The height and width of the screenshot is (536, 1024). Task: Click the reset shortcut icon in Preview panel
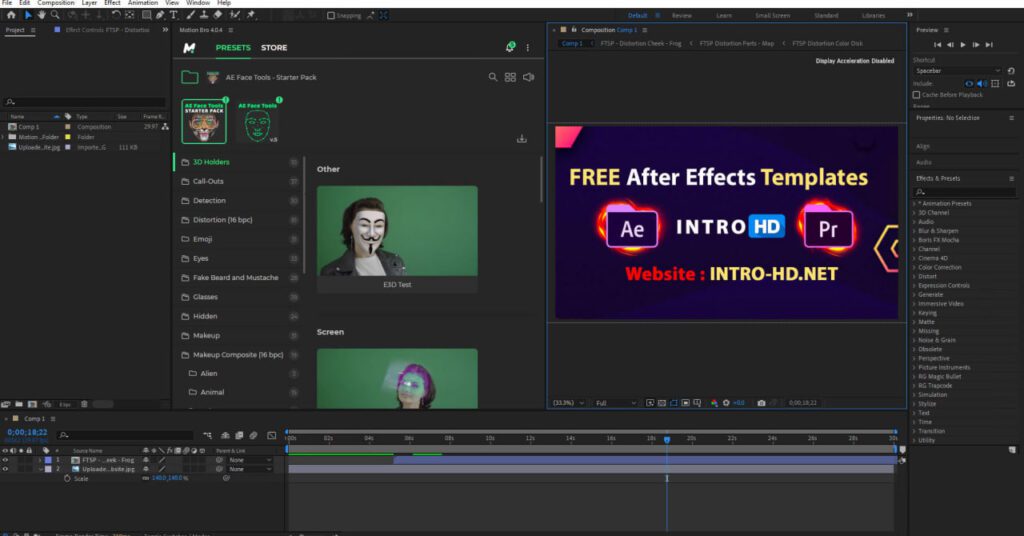pyautogui.click(x=1011, y=71)
